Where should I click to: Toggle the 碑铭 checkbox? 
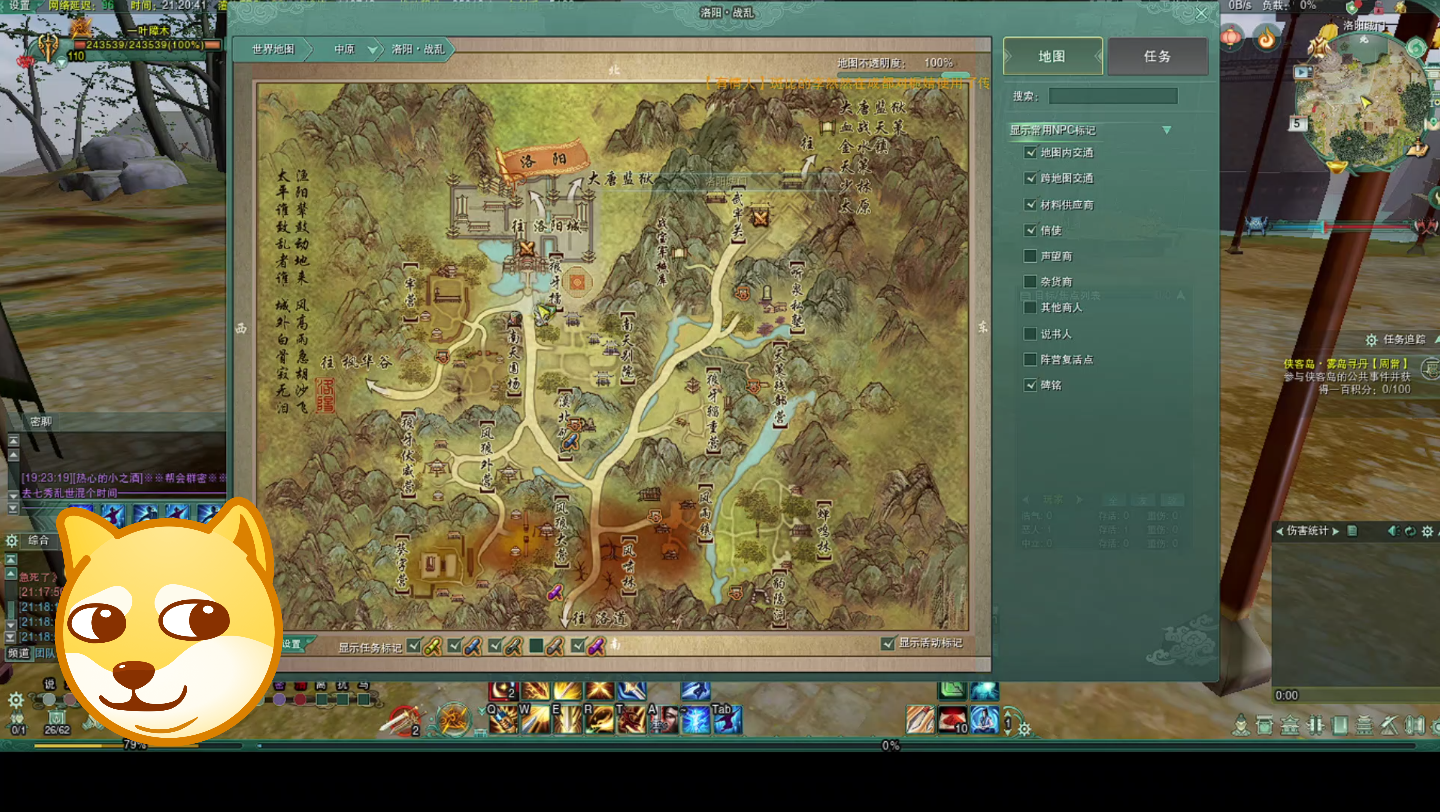pyautogui.click(x=1031, y=385)
